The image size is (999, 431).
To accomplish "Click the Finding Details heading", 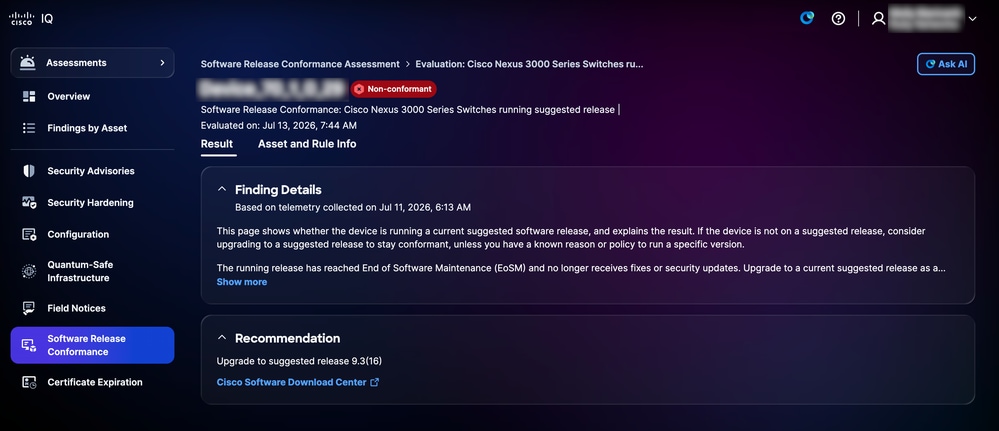I will (278, 189).
